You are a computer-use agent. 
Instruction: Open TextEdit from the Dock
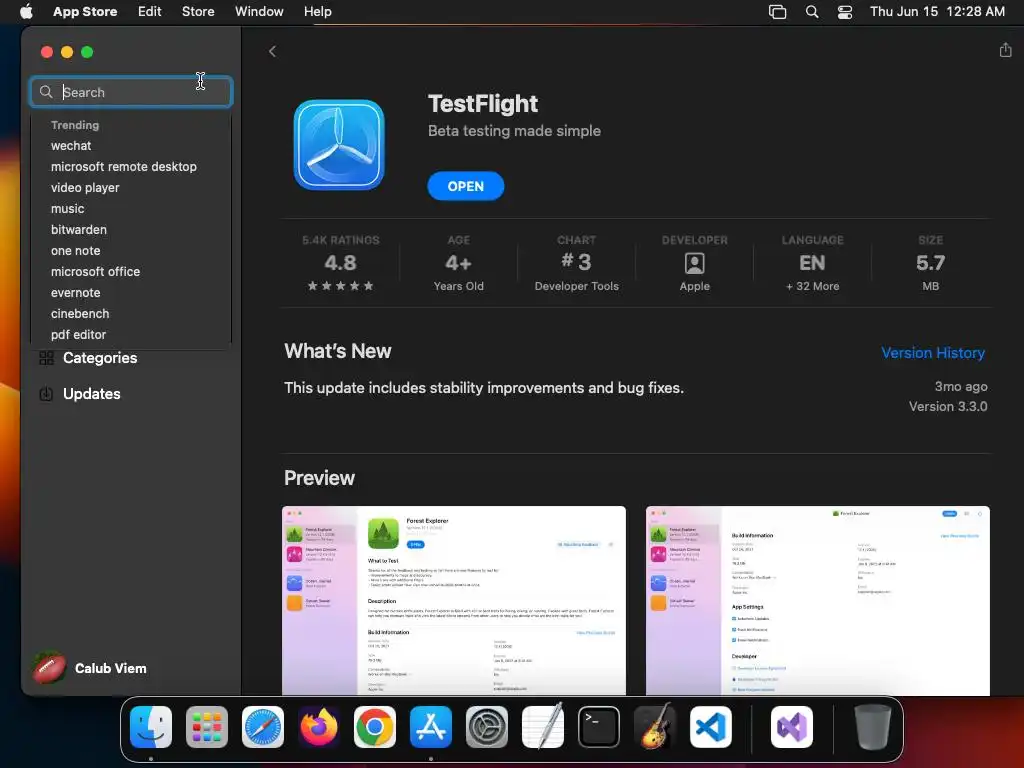pyautogui.click(x=543, y=727)
